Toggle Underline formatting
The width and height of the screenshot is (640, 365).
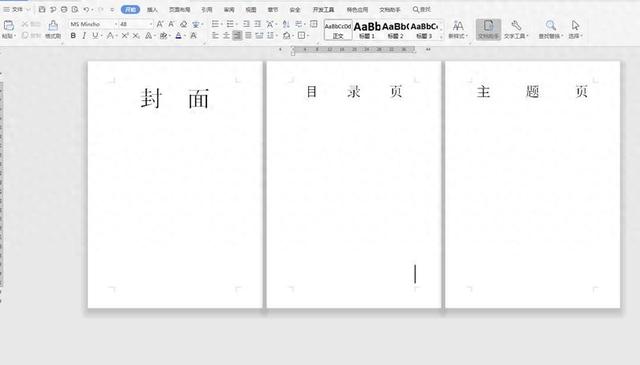point(95,36)
